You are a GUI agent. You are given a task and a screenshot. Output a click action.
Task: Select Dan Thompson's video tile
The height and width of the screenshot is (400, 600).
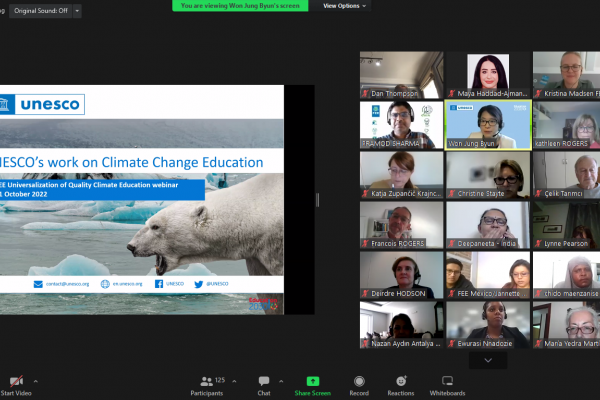[x=401, y=75]
